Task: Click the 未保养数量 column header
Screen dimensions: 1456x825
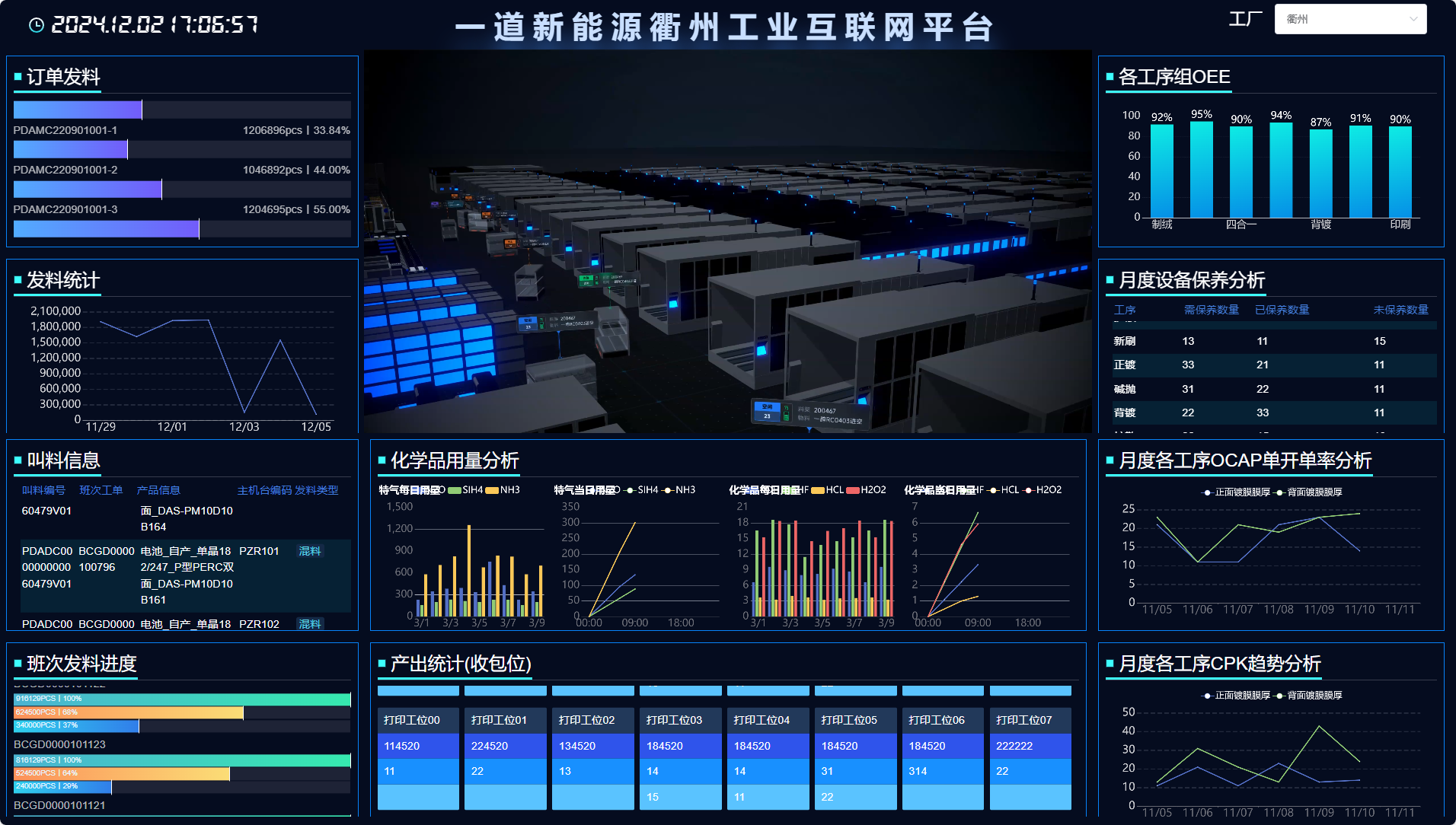Action: tap(1401, 310)
